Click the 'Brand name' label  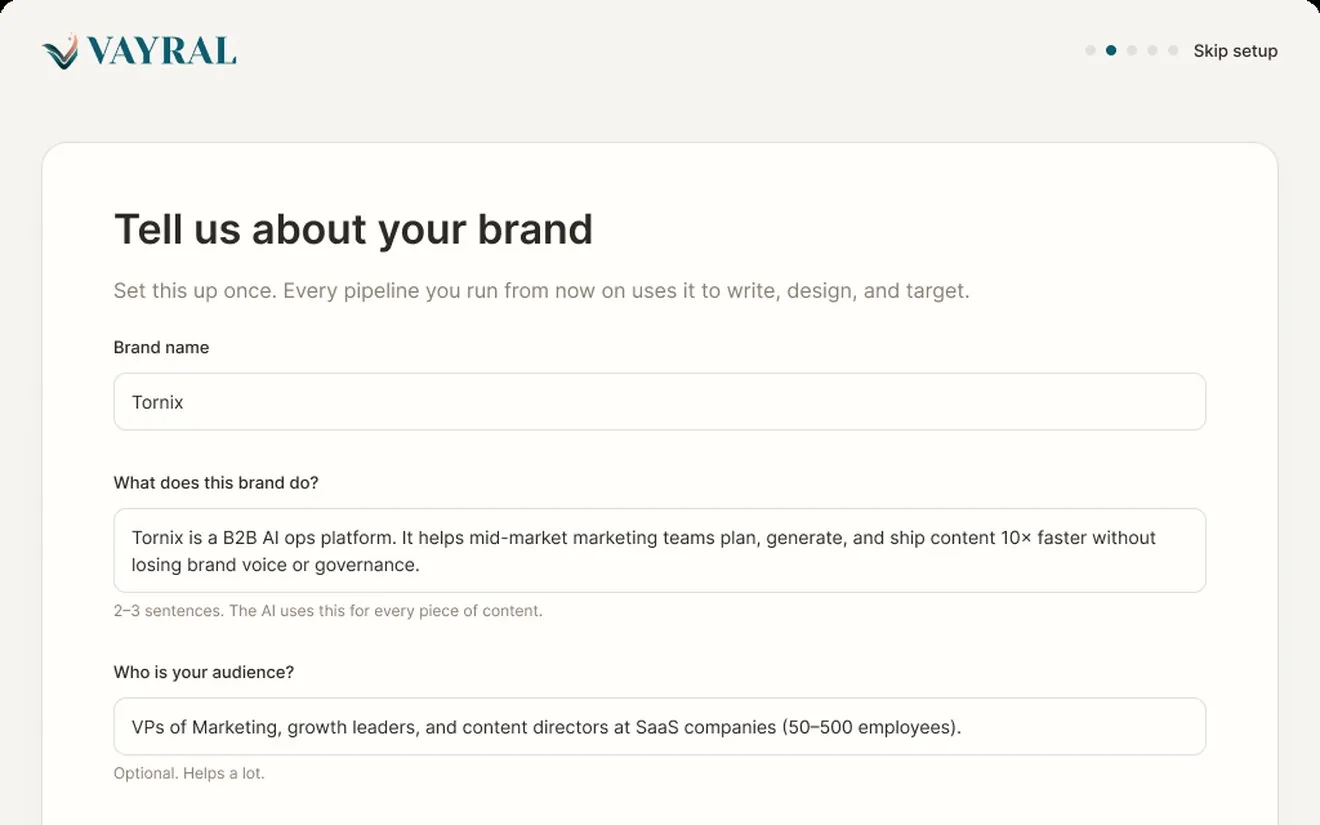tap(161, 347)
